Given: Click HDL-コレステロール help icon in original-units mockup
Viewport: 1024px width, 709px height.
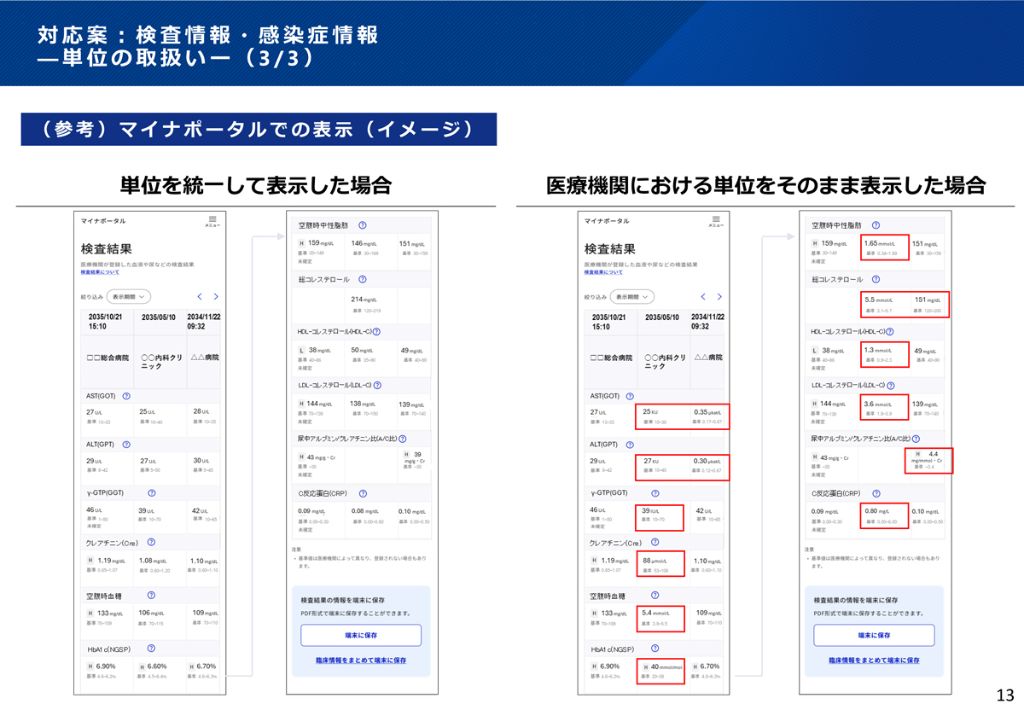Looking at the screenshot, I should pyautogui.click(x=890, y=332).
